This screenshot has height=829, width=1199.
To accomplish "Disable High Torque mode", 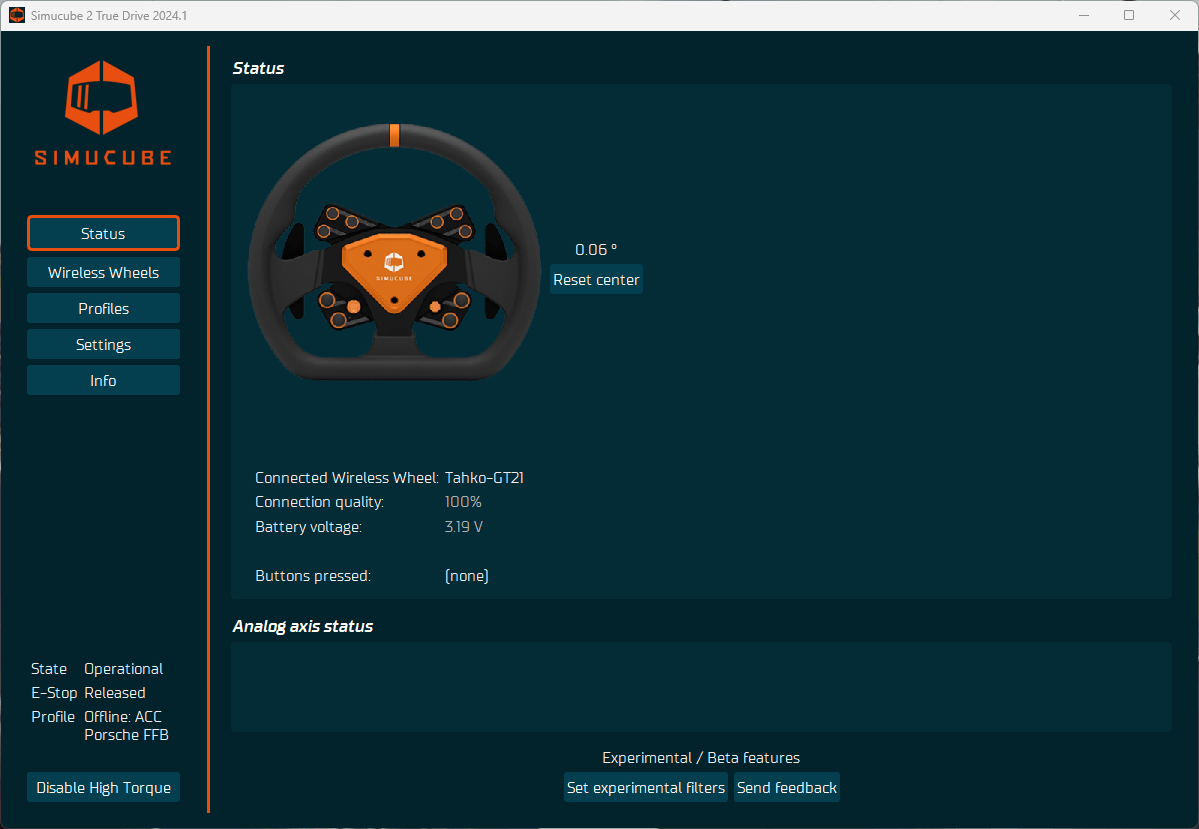I will tap(103, 788).
